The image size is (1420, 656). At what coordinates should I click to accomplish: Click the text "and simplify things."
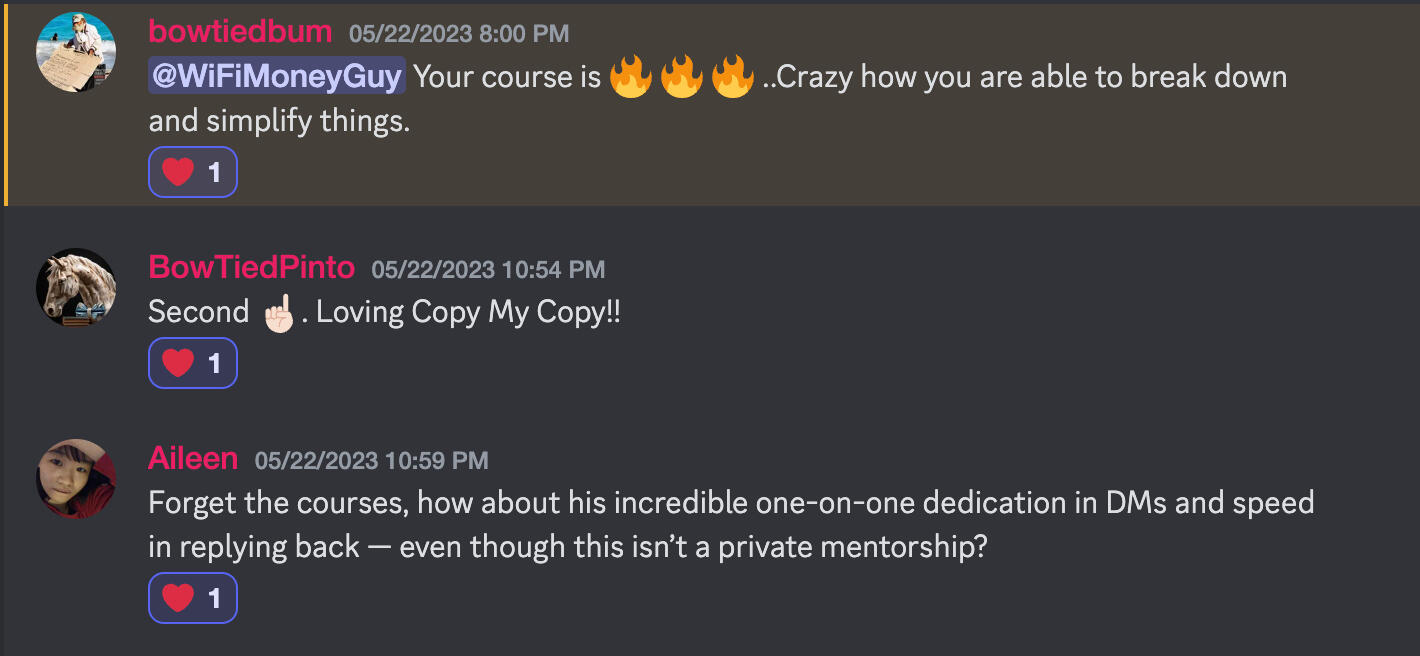click(x=279, y=122)
